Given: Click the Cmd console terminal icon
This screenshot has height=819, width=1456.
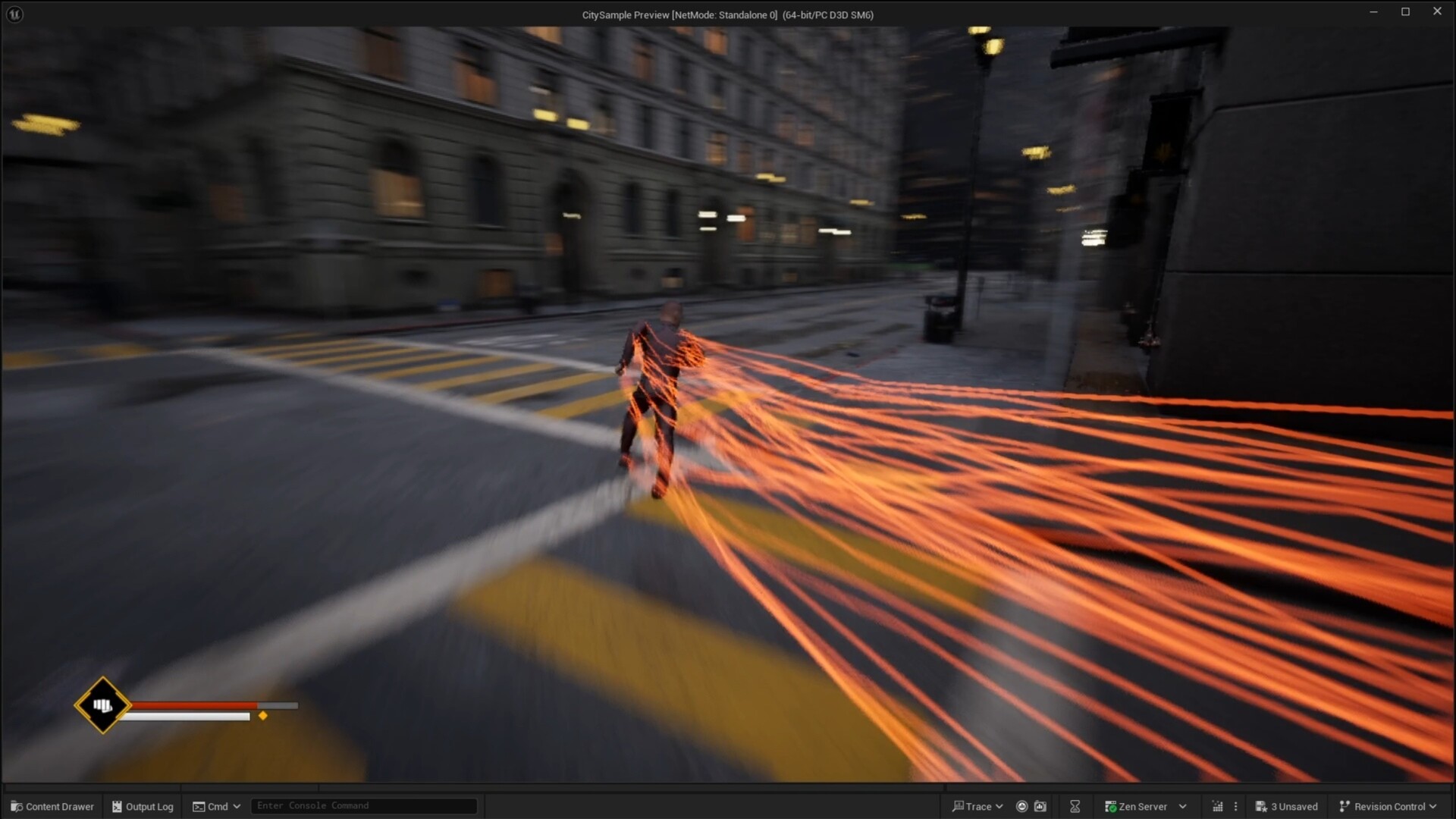Looking at the screenshot, I should coord(199,806).
